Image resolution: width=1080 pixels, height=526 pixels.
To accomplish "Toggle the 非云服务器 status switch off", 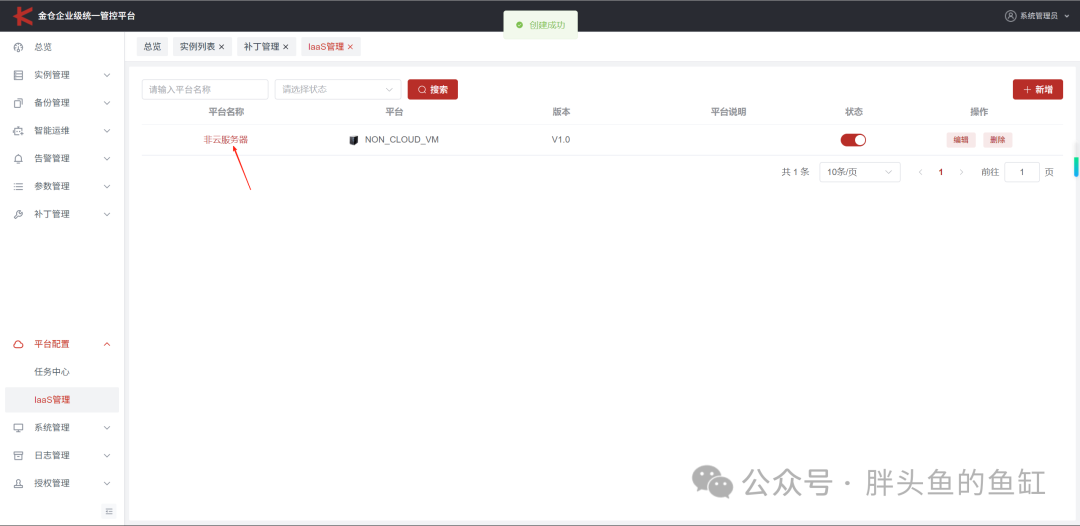I will pyautogui.click(x=853, y=140).
